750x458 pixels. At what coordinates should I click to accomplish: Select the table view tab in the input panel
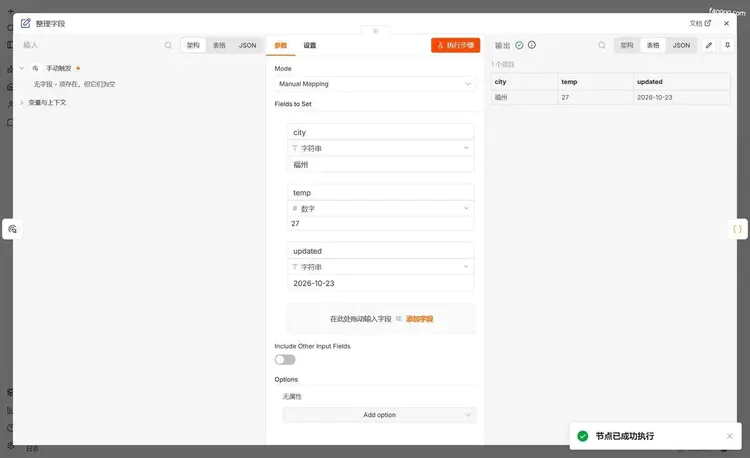219,45
